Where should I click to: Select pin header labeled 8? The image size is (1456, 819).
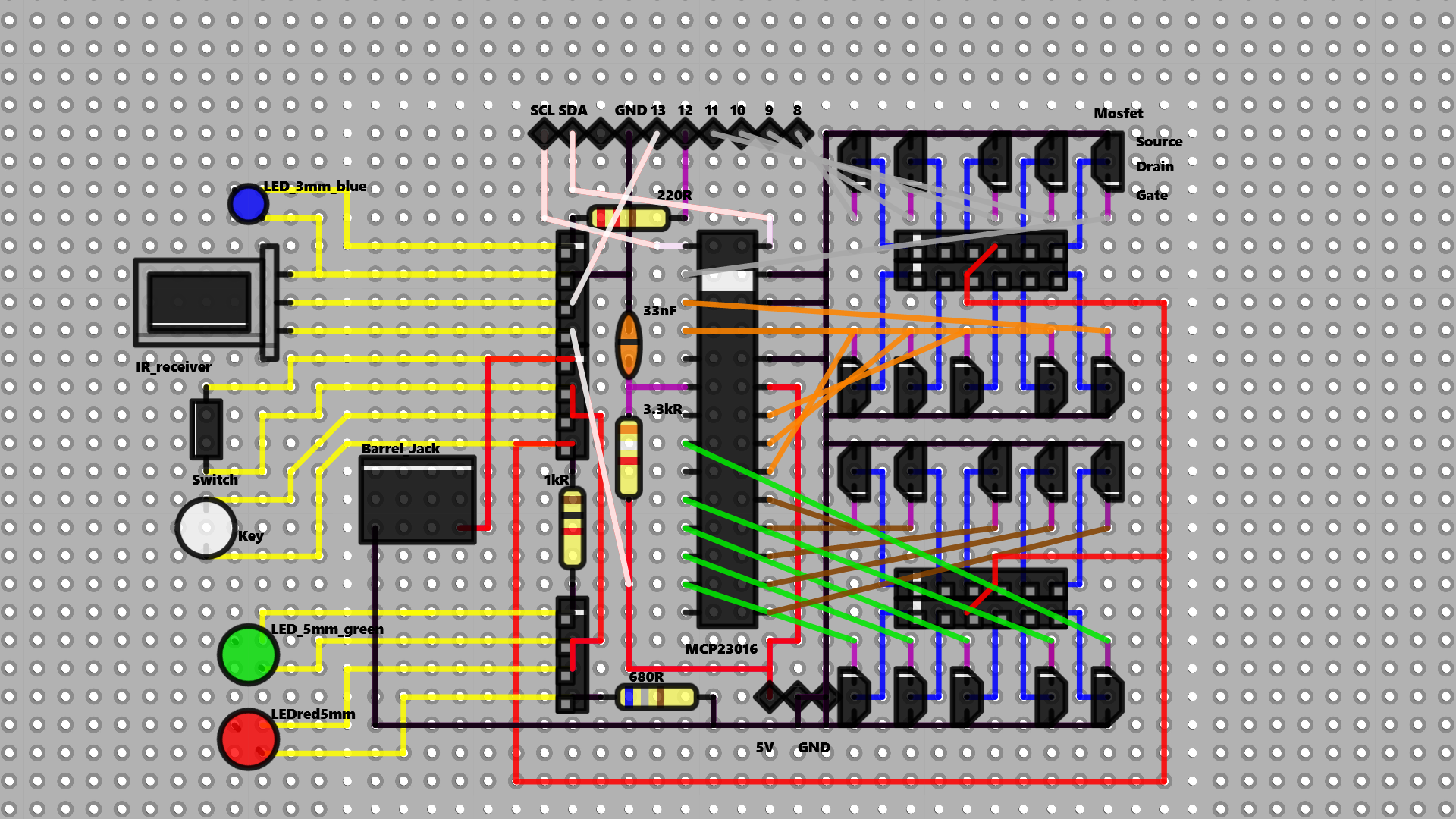[797, 133]
